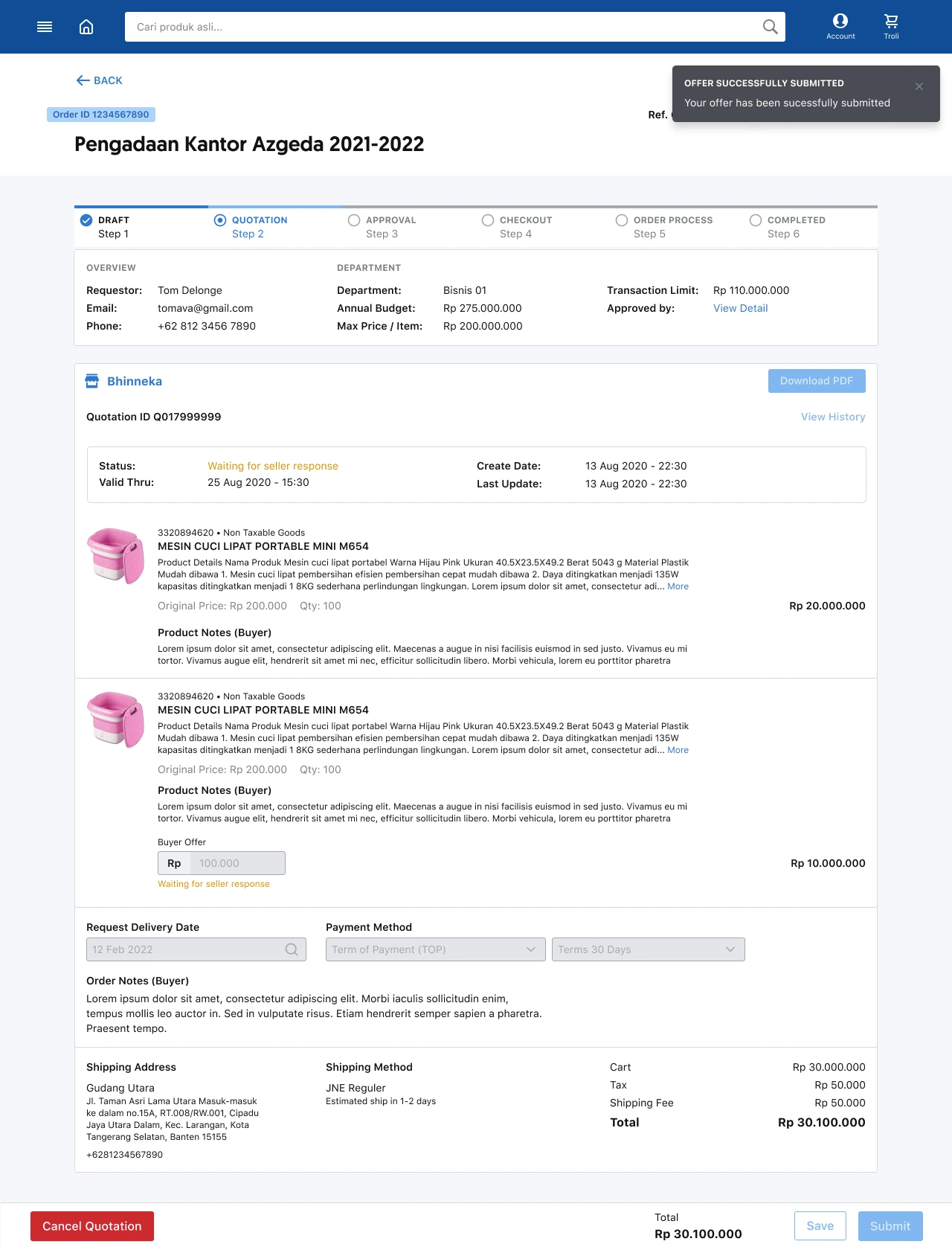Select the Checkout step radio
Screen dimensions: 952x1250
coord(488,220)
